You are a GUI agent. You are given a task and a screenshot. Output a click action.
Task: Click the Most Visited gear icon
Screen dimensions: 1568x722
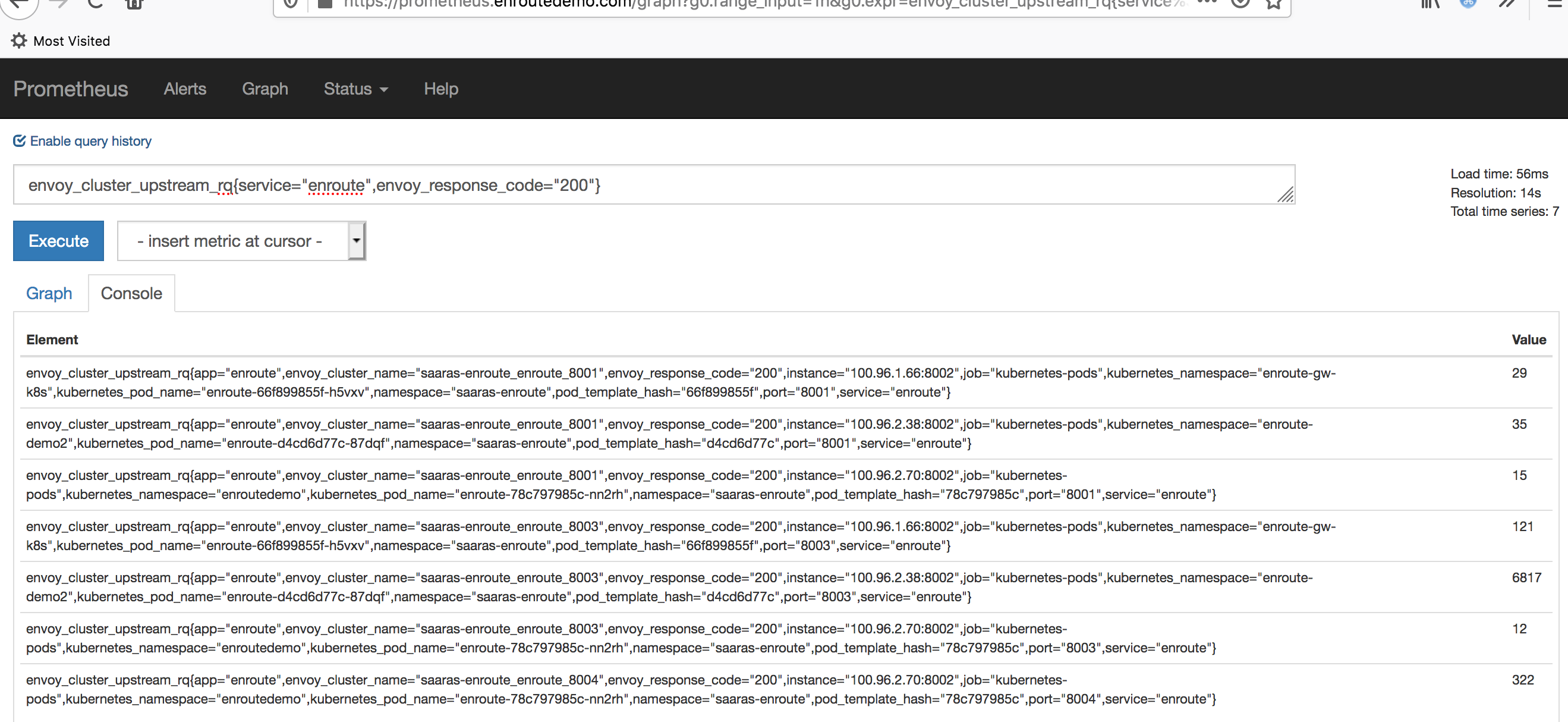tap(19, 41)
